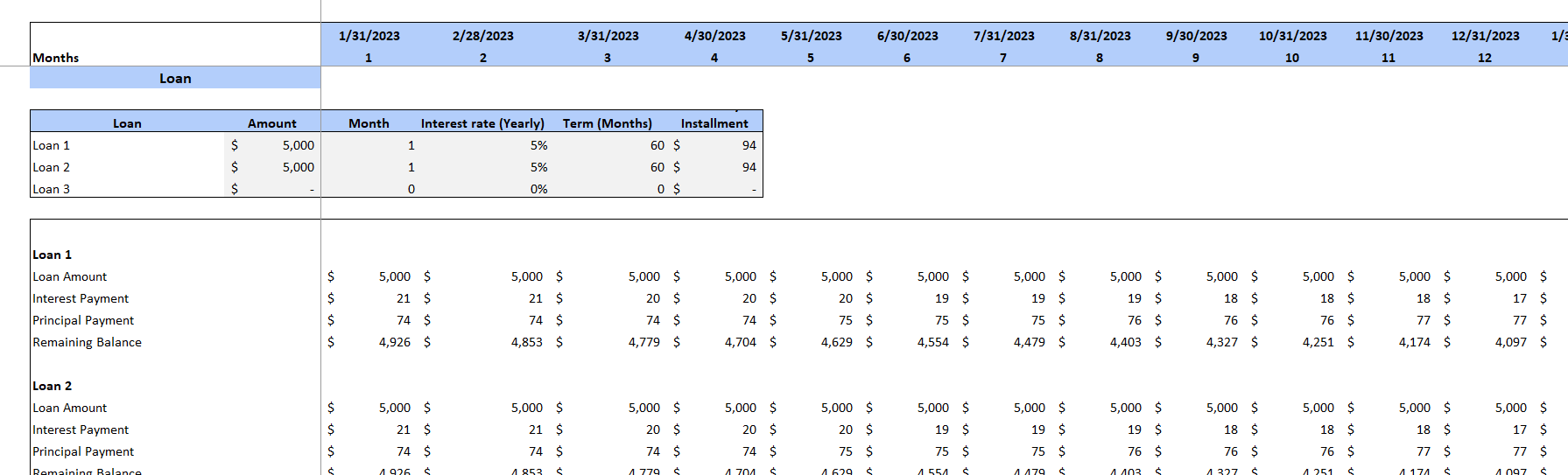Image resolution: width=1568 pixels, height=475 pixels.
Task: Click Loan 1 row label in table
Action: click(x=52, y=145)
